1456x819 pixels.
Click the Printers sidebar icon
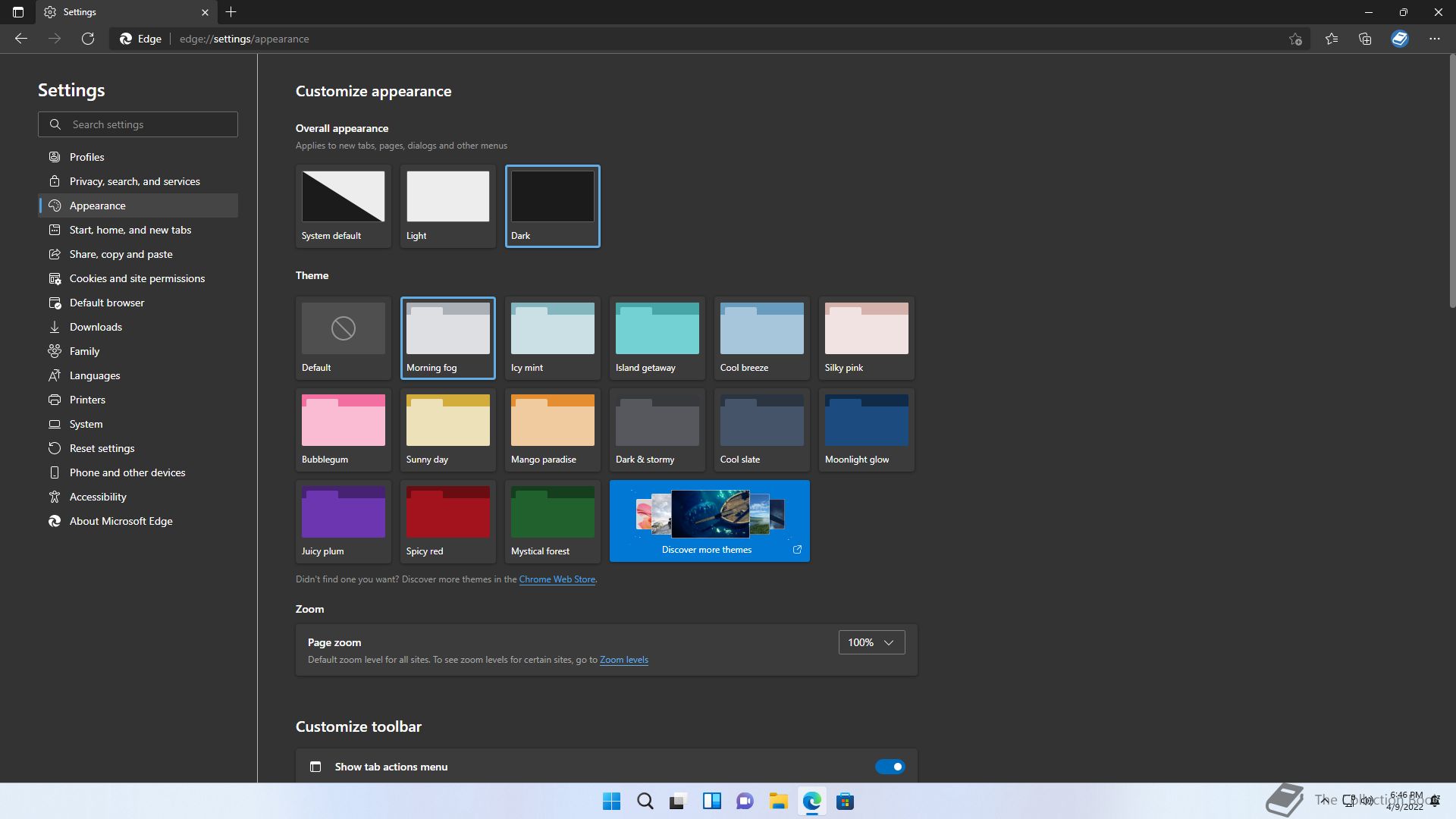click(x=55, y=400)
